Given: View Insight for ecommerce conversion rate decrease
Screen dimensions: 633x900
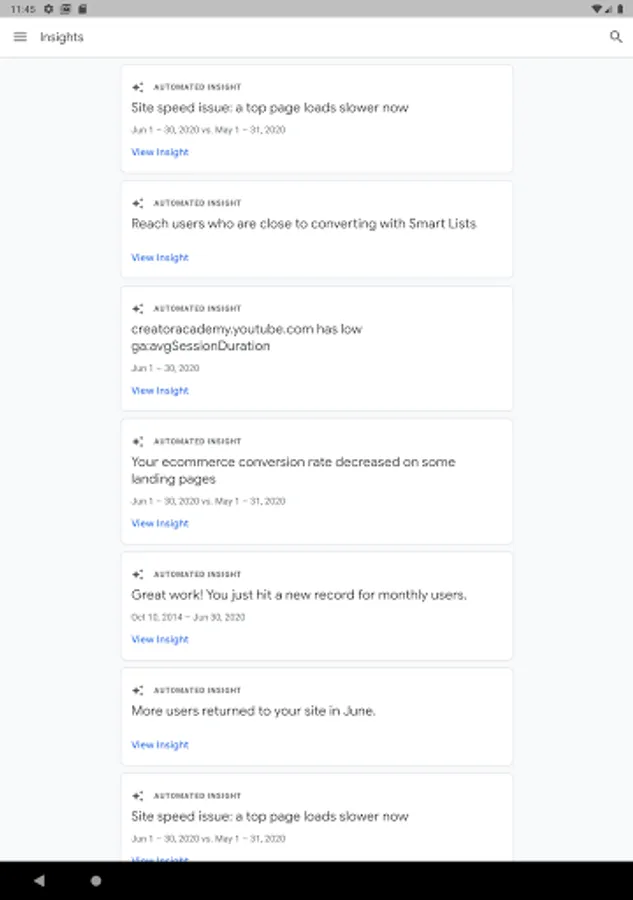Looking at the screenshot, I should coord(160,523).
